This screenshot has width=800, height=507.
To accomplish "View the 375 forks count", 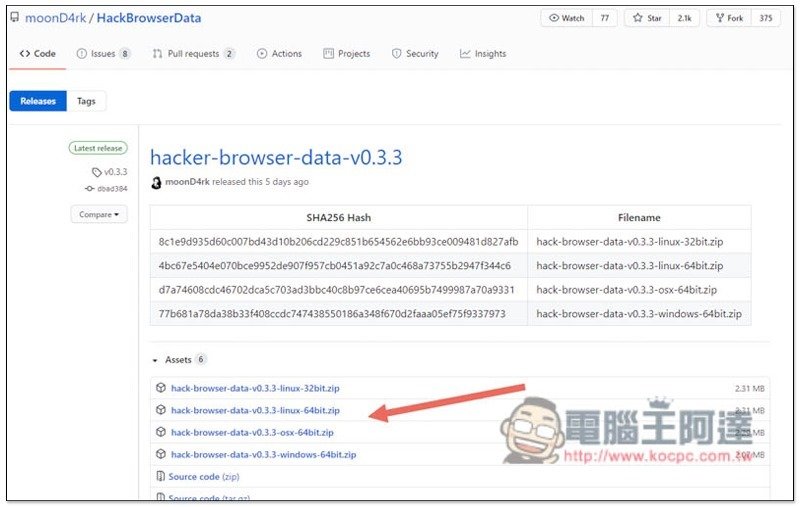I will tap(766, 18).
